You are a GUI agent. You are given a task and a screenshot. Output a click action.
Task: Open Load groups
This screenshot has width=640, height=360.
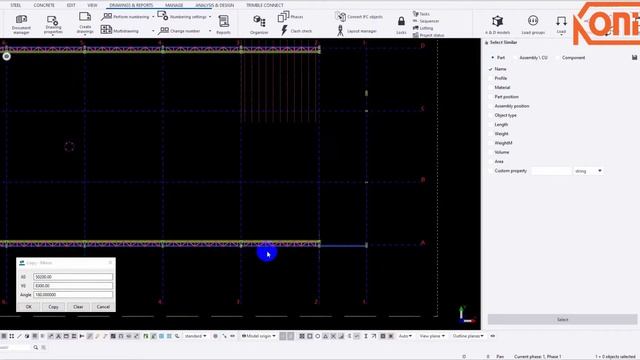click(533, 24)
